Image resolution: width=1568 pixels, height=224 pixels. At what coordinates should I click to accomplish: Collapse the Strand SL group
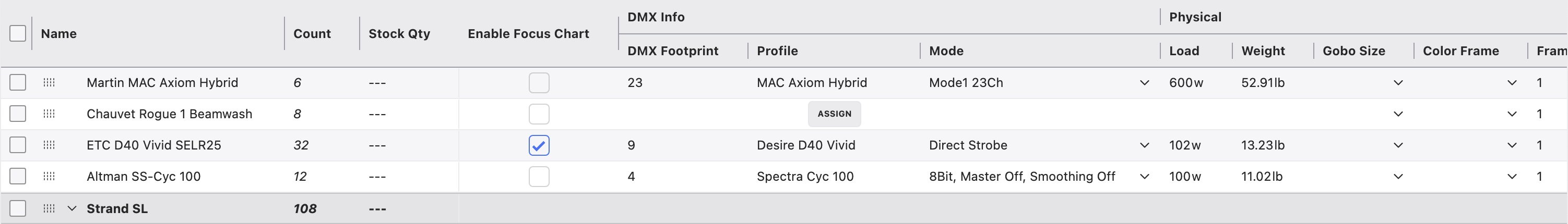click(72, 209)
